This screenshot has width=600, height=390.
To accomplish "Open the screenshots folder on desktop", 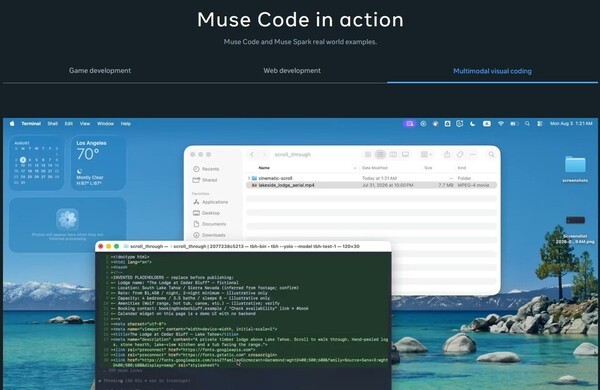I will tap(575, 169).
